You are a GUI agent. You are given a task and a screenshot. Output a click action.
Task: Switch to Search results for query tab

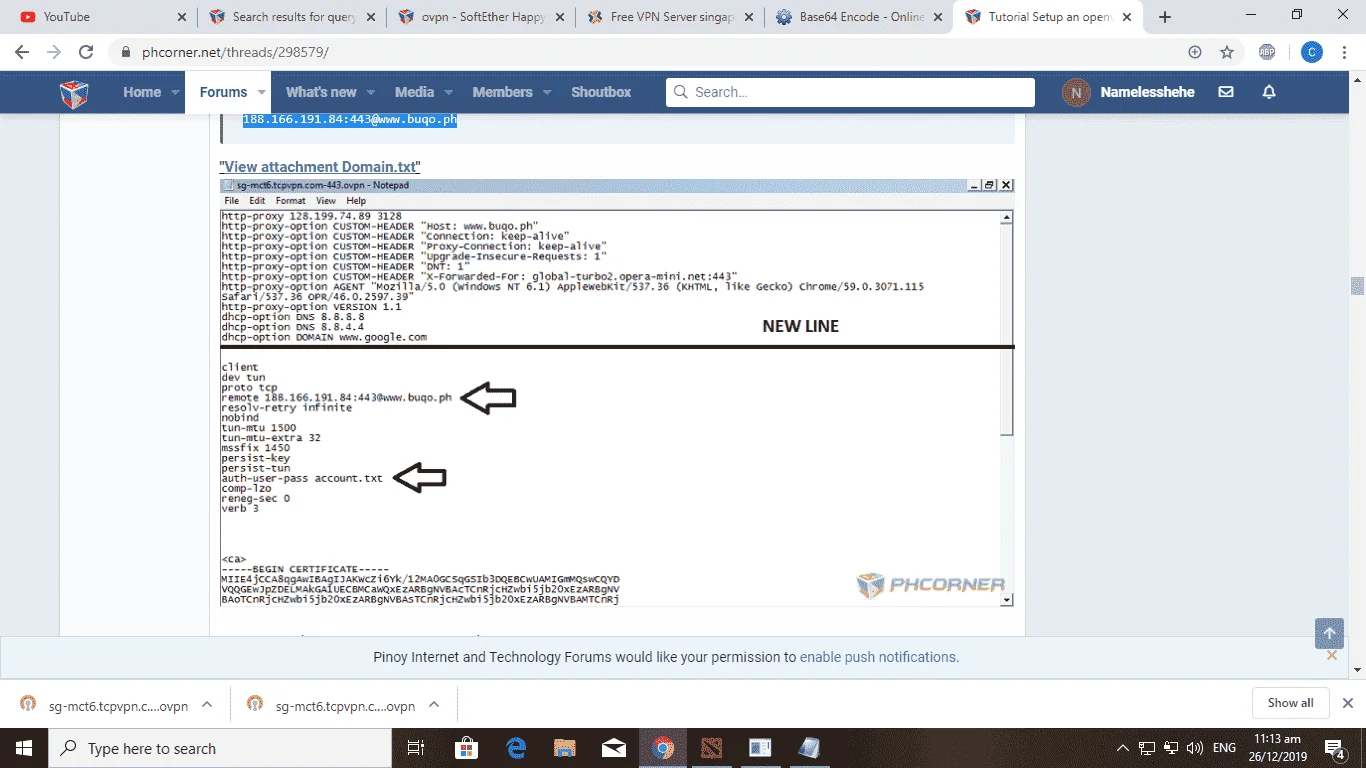(292, 17)
